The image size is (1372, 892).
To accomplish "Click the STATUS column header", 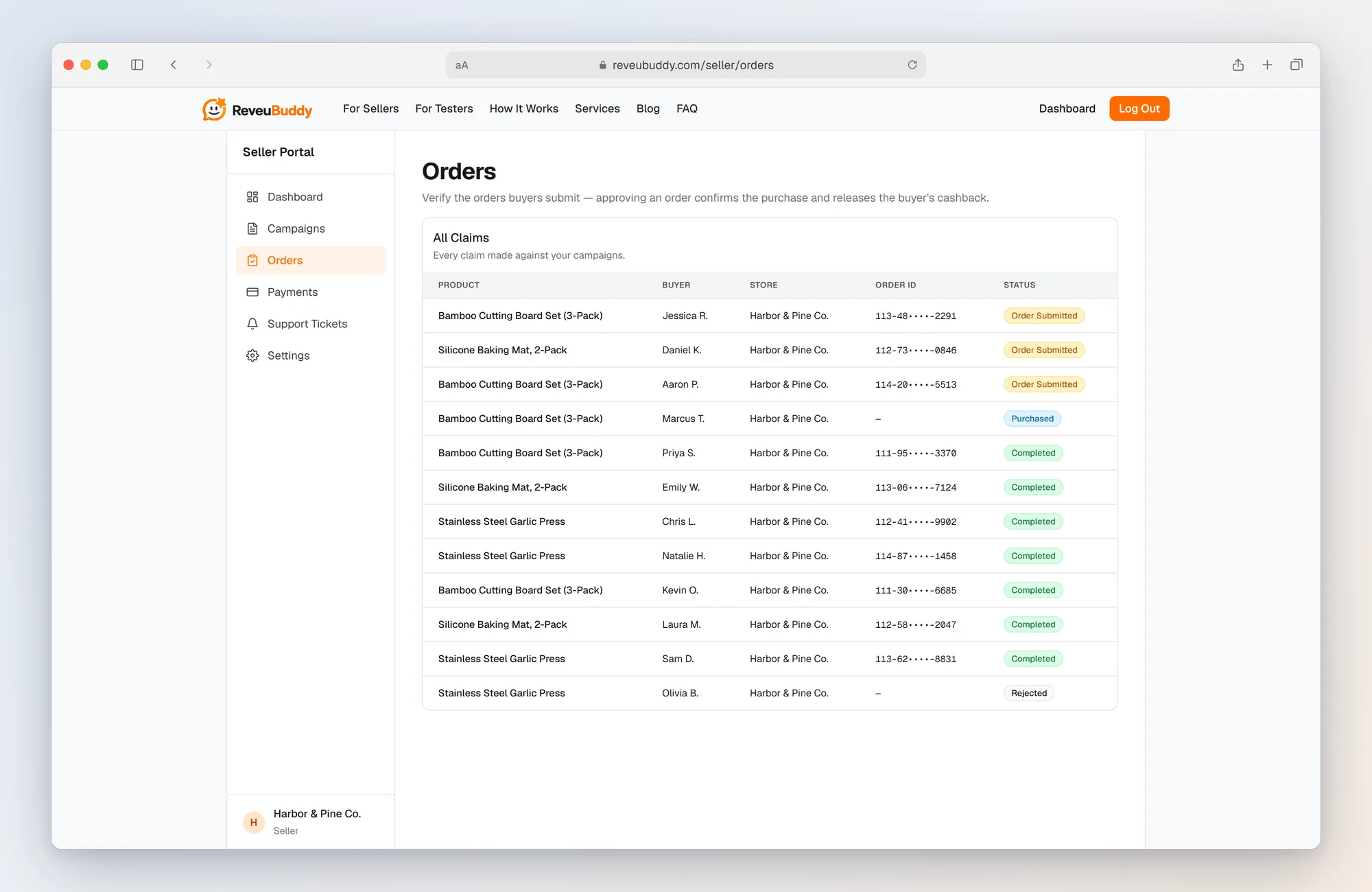I will (1019, 285).
